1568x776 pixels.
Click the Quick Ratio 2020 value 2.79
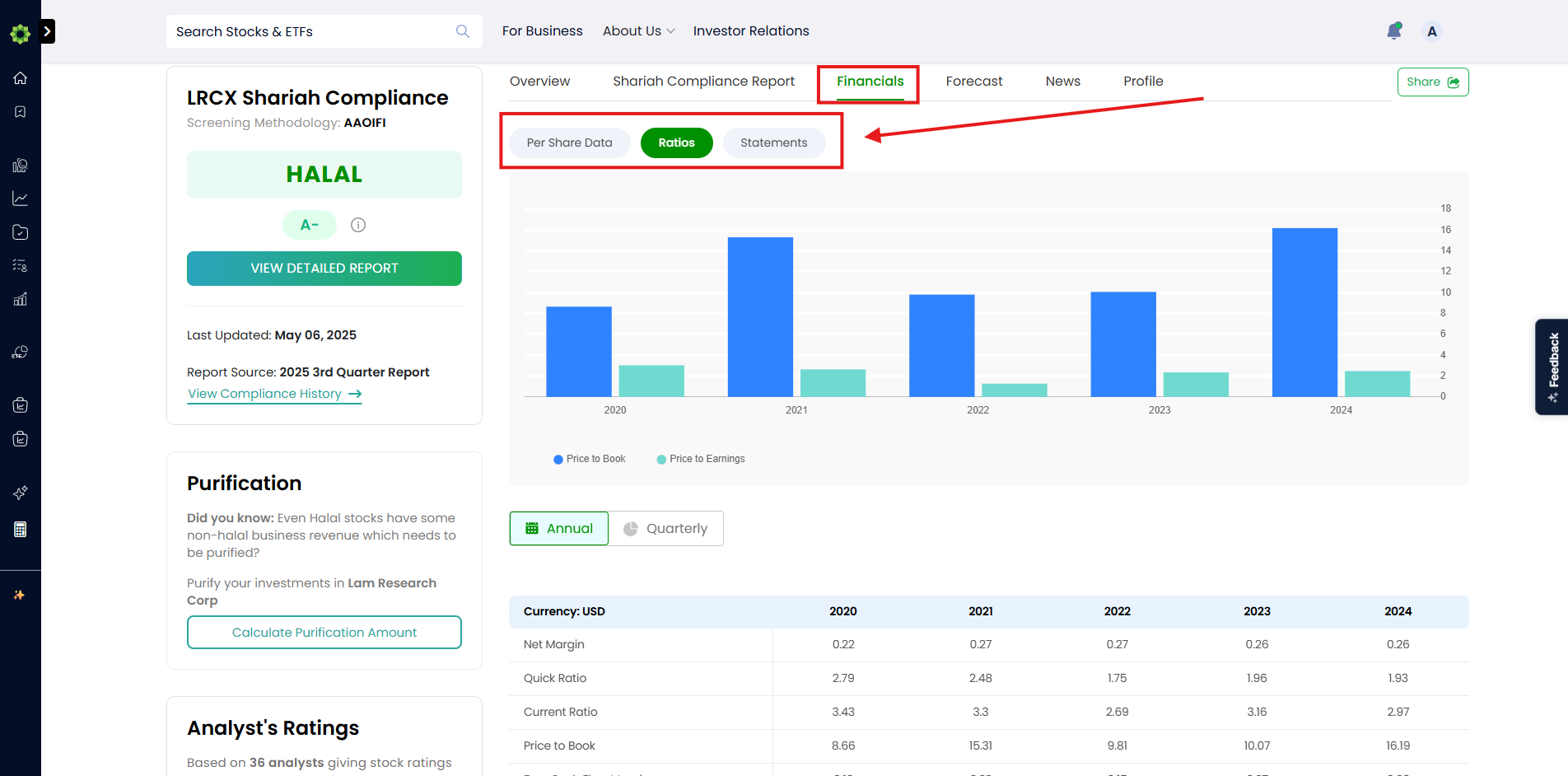pyautogui.click(x=843, y=679)
